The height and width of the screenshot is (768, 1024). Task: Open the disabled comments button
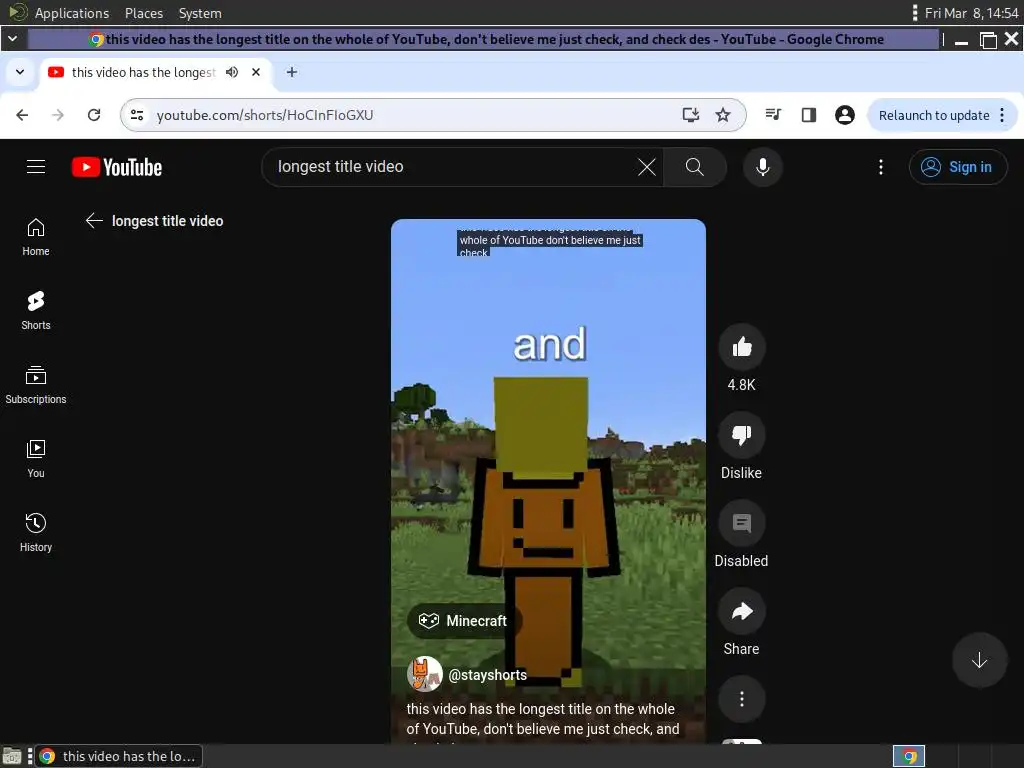click(742, 523)
